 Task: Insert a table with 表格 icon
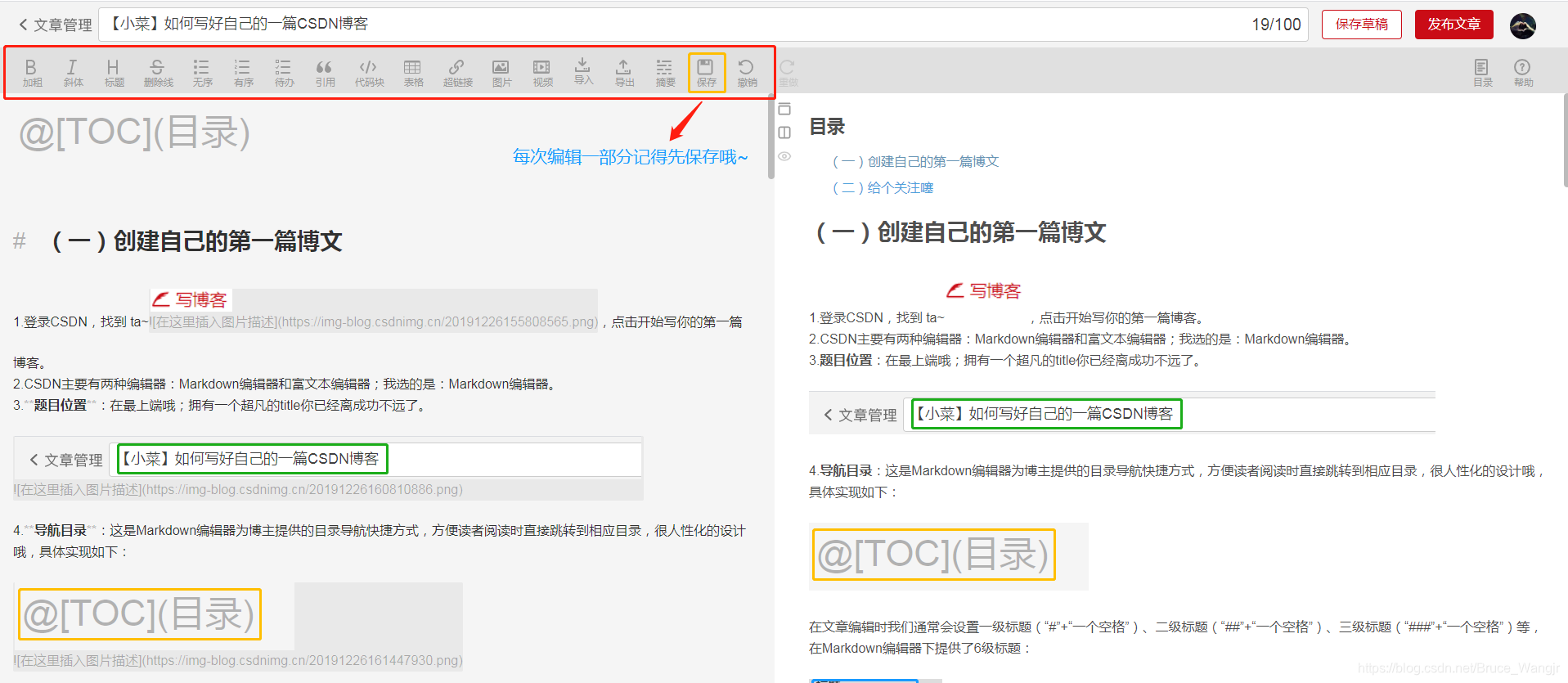(x=413, y=72)
